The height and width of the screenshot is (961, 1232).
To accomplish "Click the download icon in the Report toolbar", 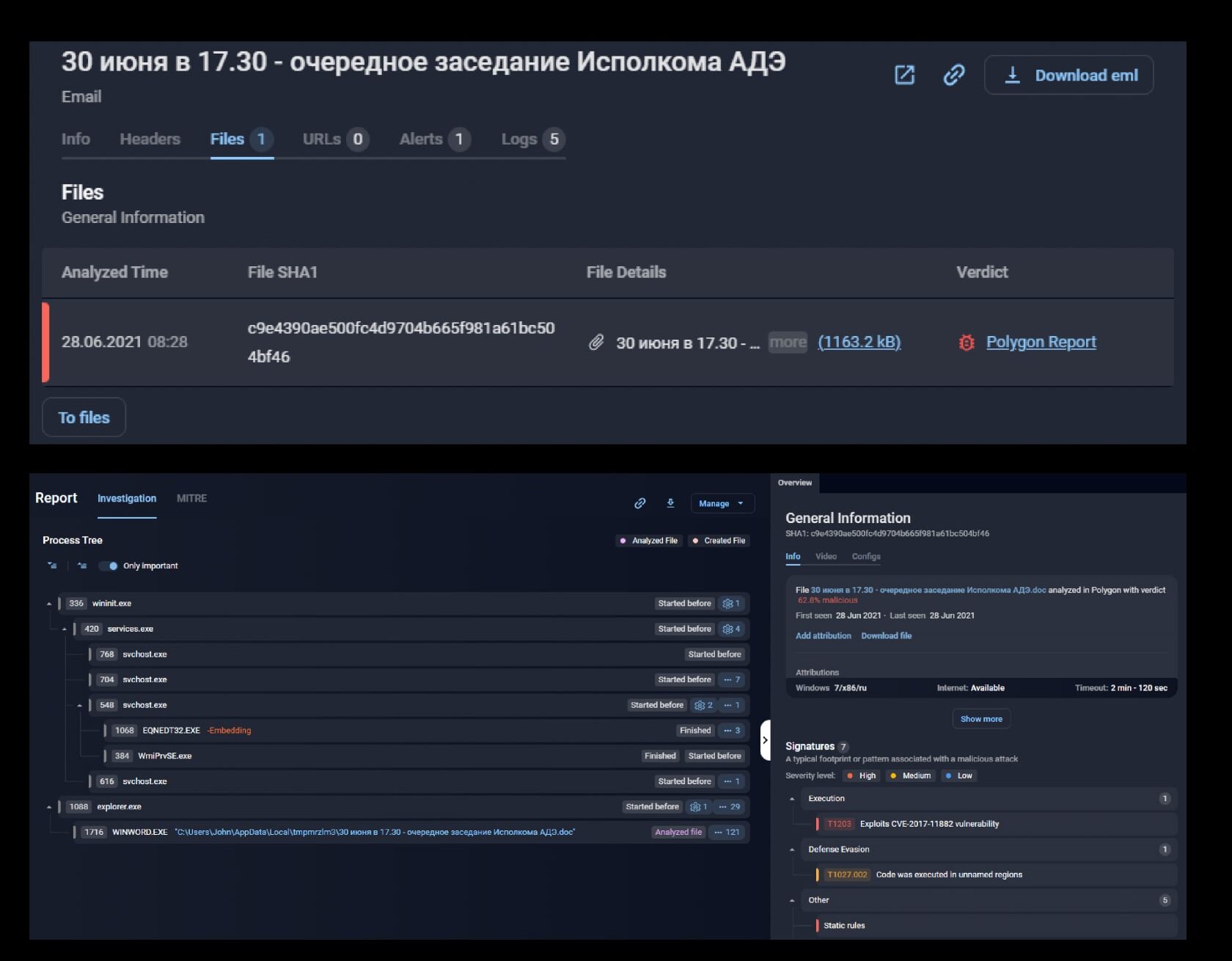I will (670, 503).
